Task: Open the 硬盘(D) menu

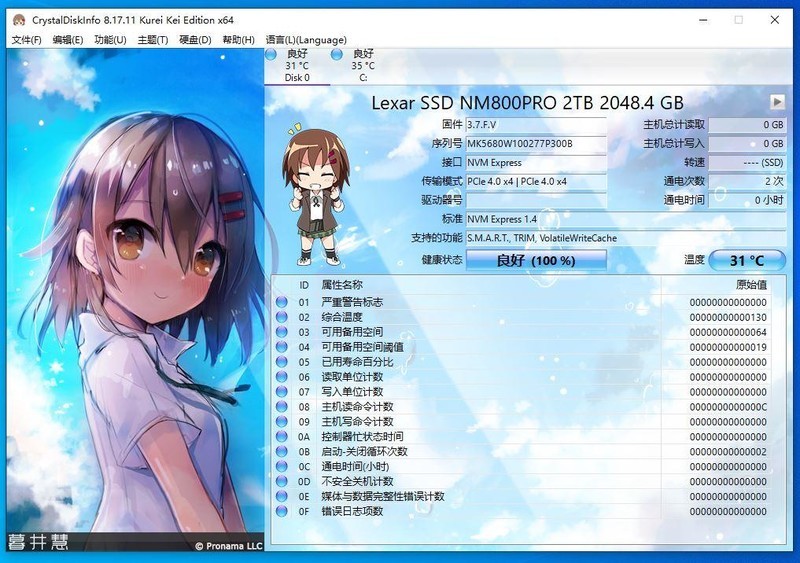Action: coord(195,40)
